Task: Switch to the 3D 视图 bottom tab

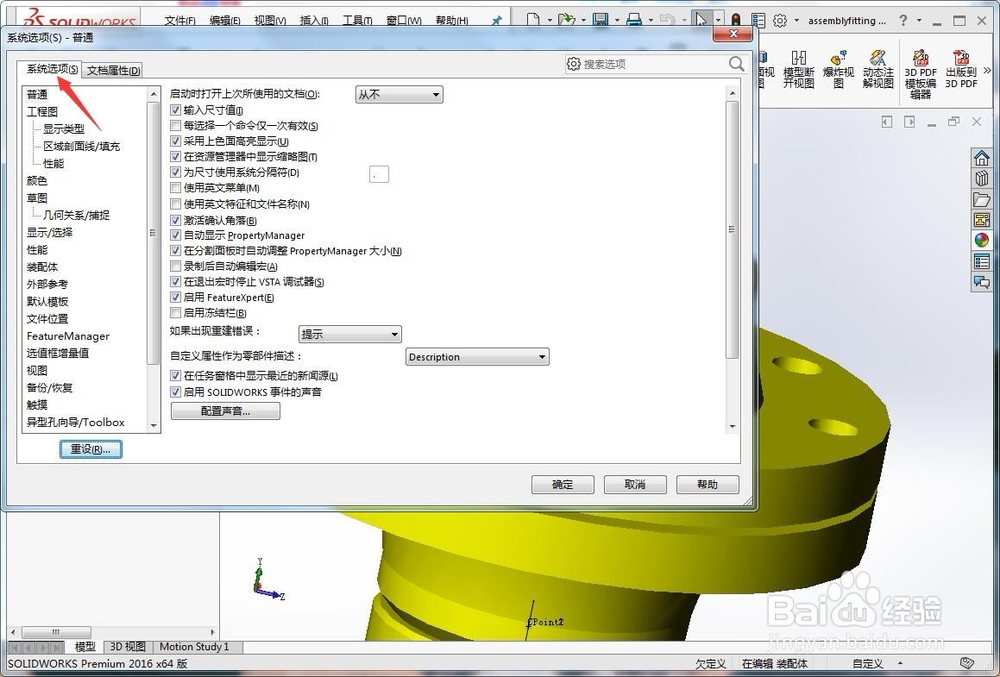Action: pos(127,646)
